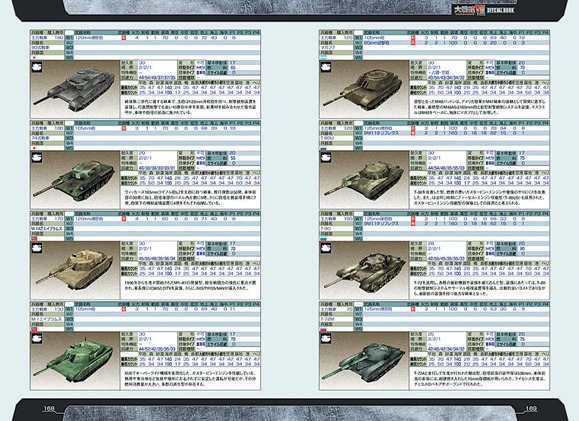Click the 105mm砲 W1 row on the 74式戦車 card
The height and width of the screenshot is (421, 579).
tap(167, 128)
